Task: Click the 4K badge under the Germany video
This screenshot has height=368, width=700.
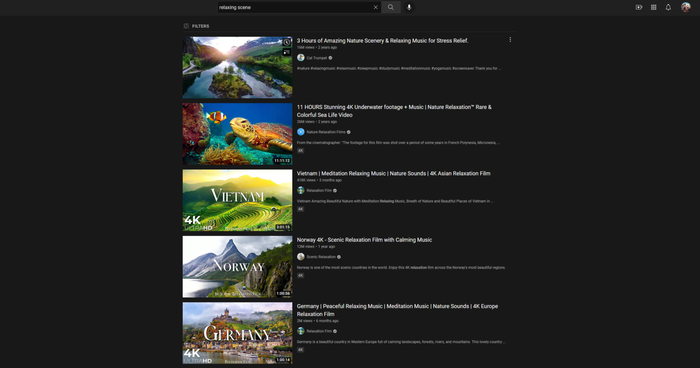Action: (300, 350)
